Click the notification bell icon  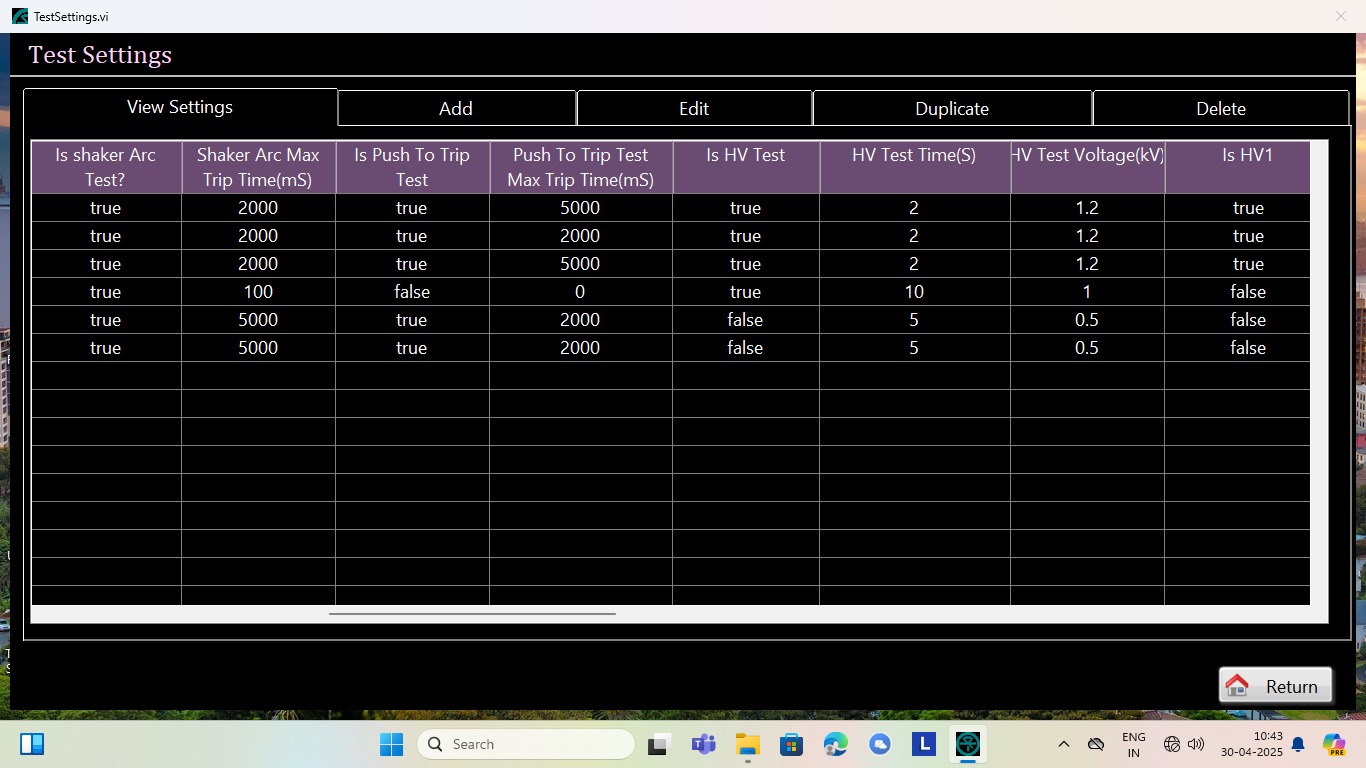(1298, 744)
